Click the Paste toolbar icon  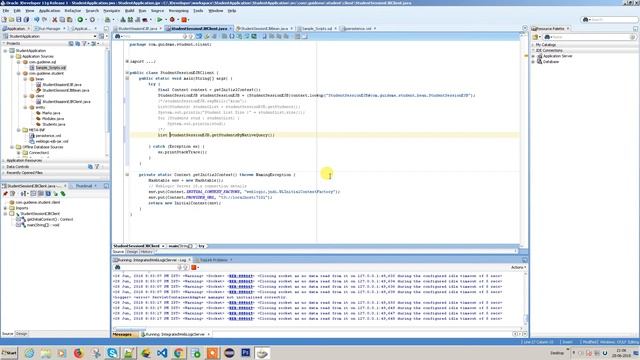69,20
